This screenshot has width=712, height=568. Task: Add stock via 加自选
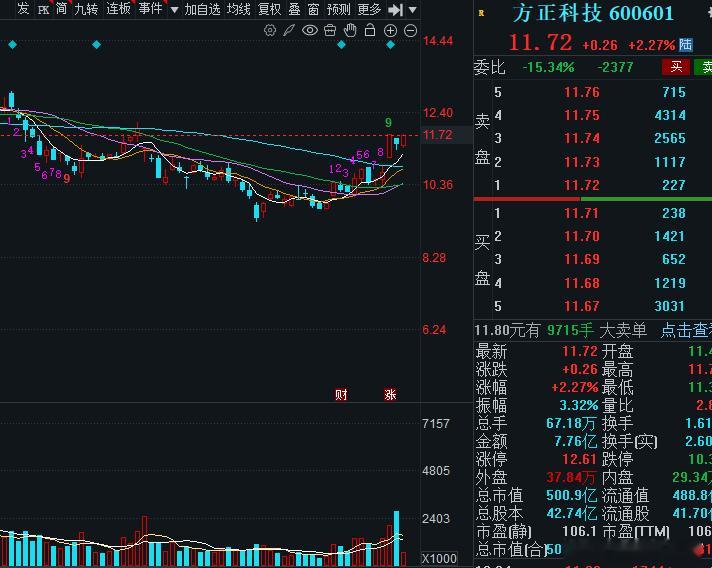coord(203,9)
